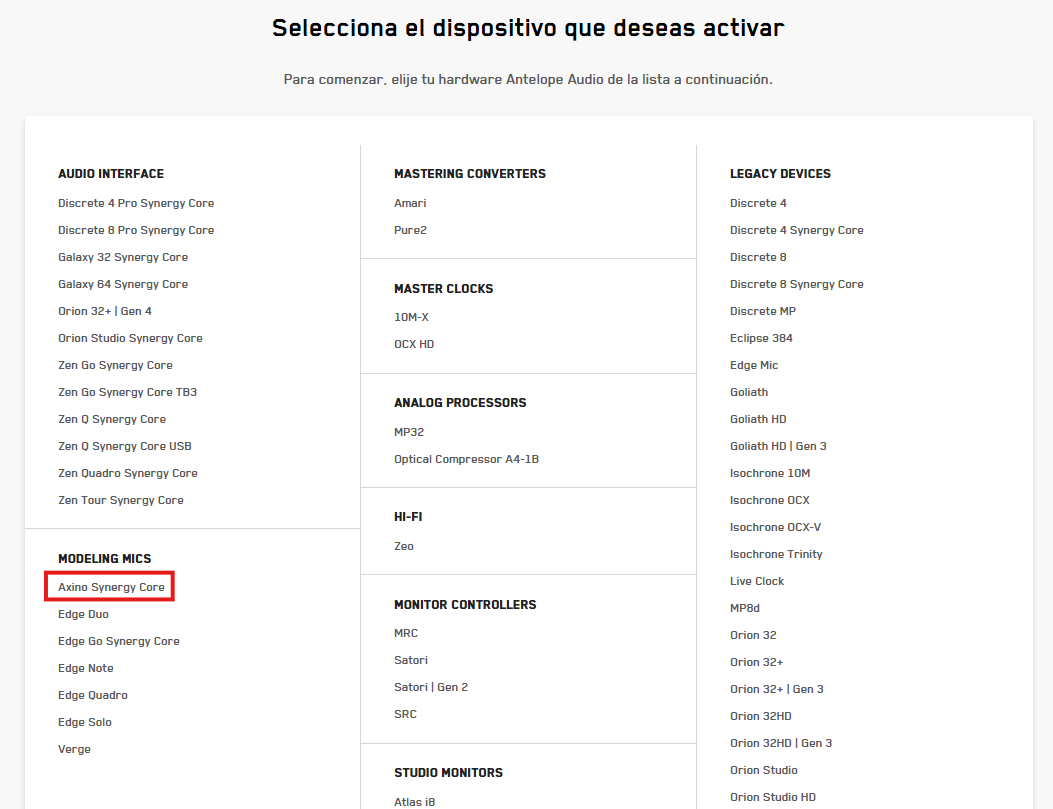Screen dimensions: 1053x809
Task: Choose legacy Discrete 4 Synergy Core
Action: coord(796,230)
